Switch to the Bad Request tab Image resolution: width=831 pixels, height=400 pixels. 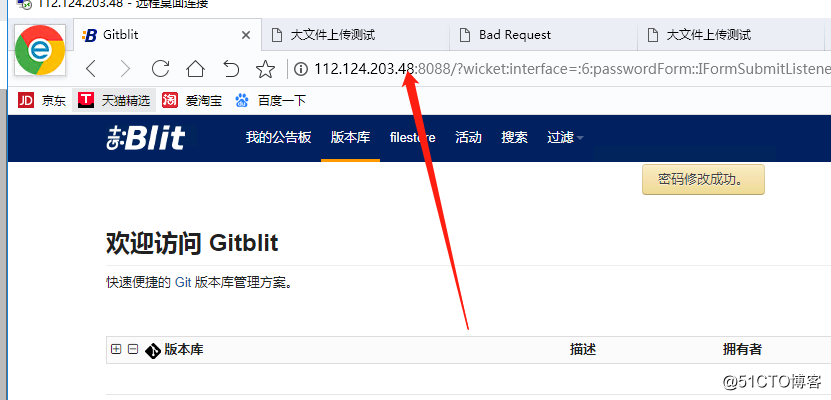(x=543, y=35)
